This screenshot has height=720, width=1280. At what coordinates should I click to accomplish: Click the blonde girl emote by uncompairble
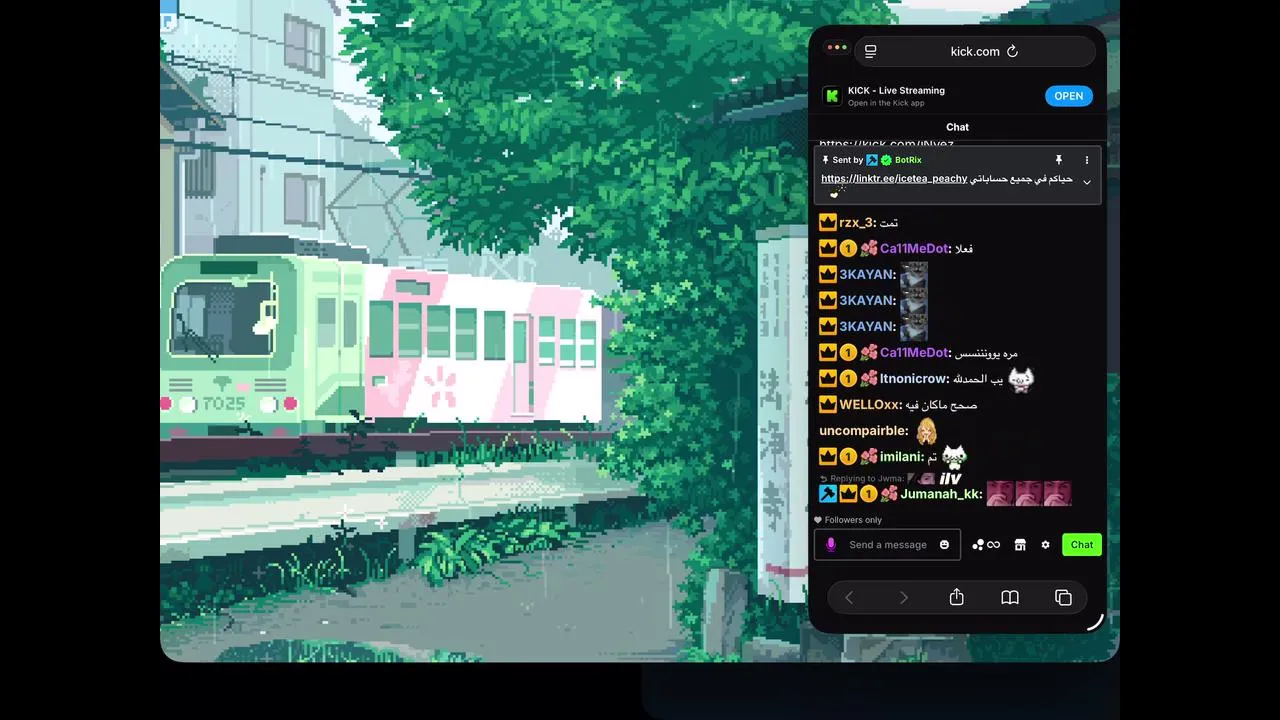point(927,431)
